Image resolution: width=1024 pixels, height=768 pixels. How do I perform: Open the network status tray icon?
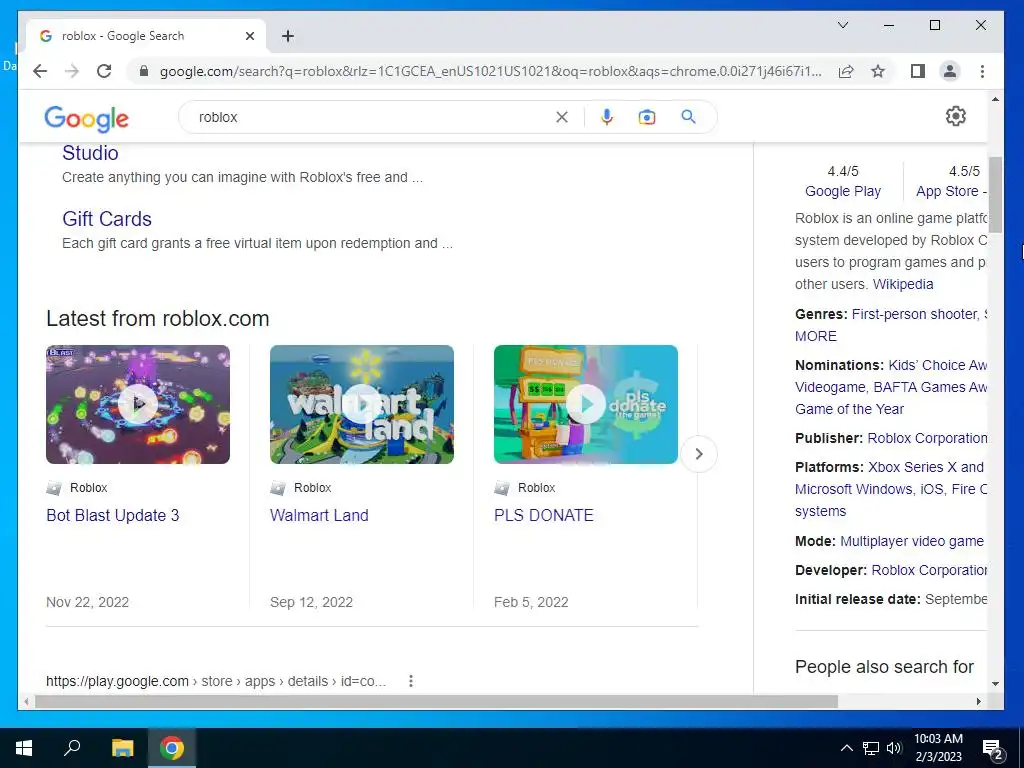pos(871,748)
